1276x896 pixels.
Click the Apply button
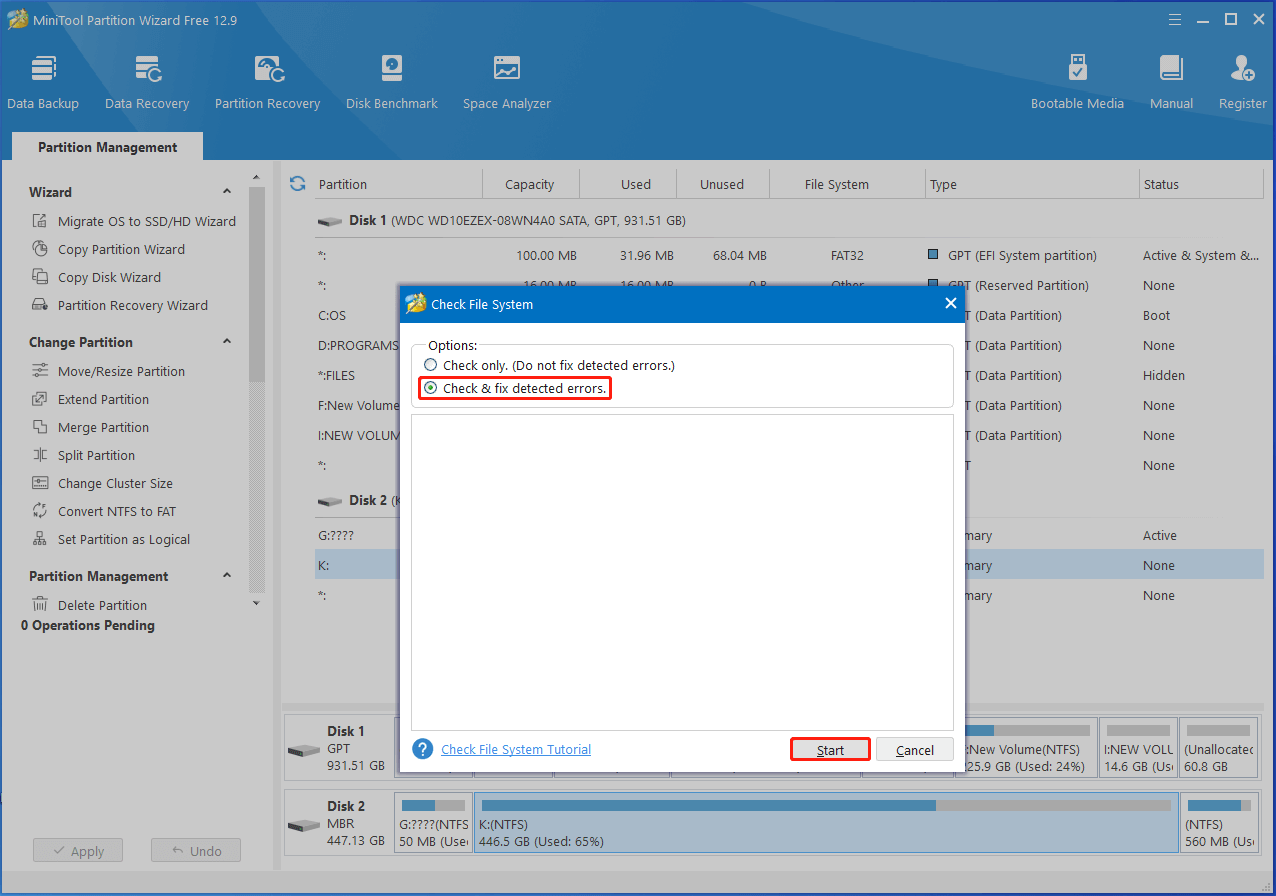77,851
